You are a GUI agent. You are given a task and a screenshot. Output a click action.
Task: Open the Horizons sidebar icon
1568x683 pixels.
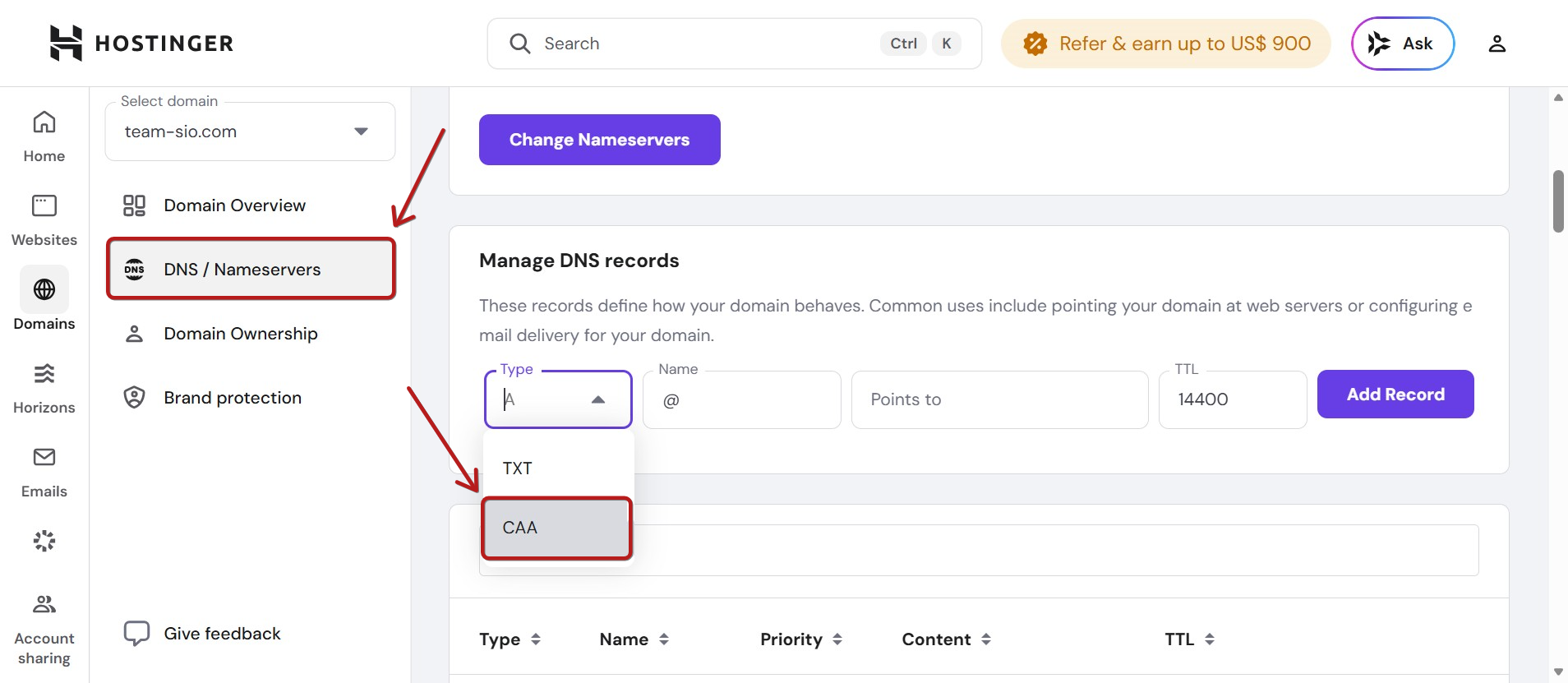click(44, 388)
